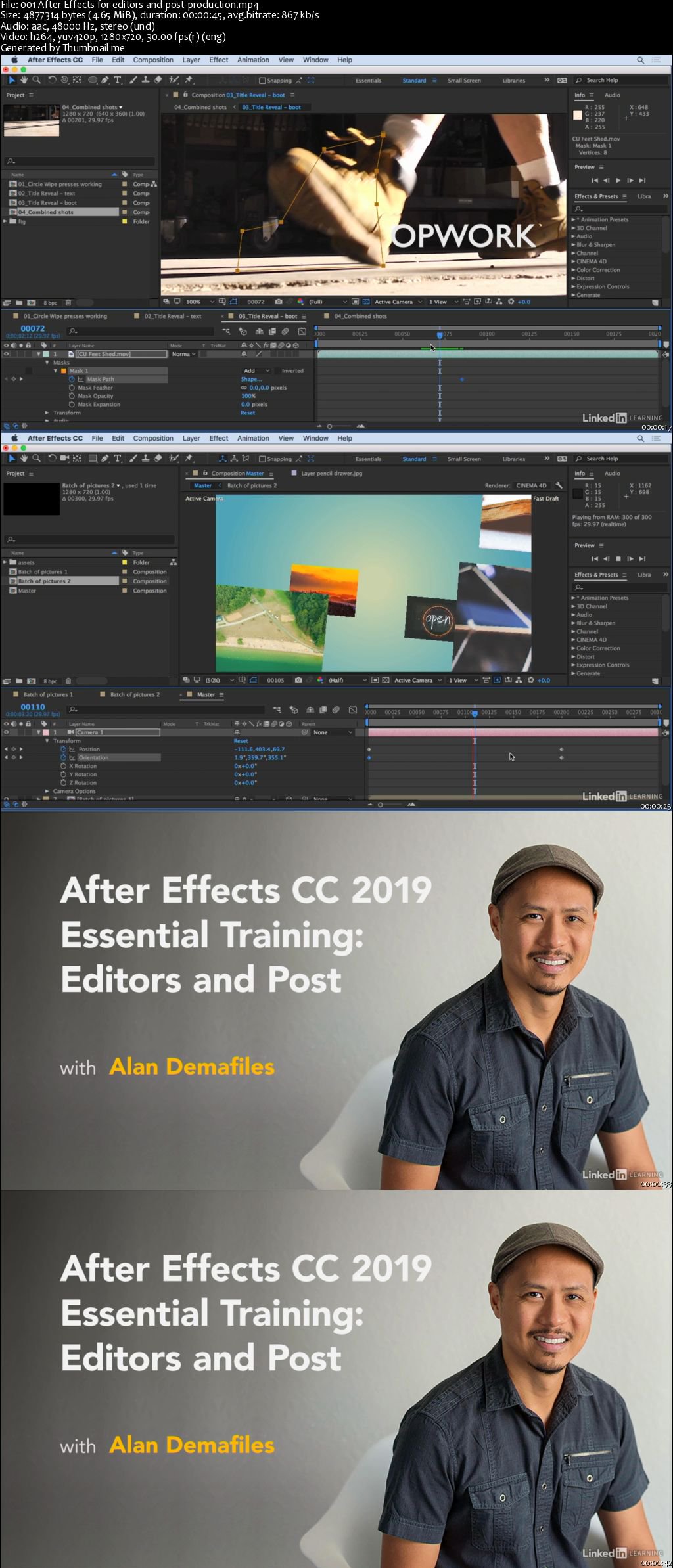This screenshot has height=1568, width=673.
Task: Click the snapshot camera icon below the boot viewer
Action: click(x=279, y=302)
